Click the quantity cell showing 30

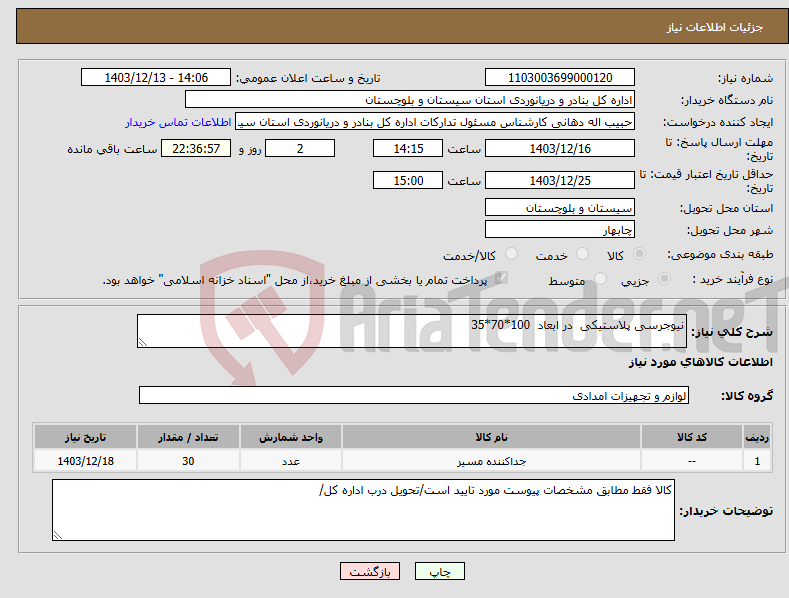[x=188, y=461]
